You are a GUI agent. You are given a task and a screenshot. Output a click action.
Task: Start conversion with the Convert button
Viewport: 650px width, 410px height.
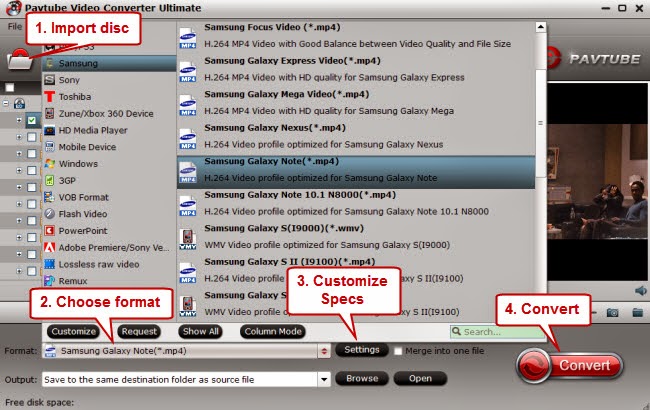570,366
